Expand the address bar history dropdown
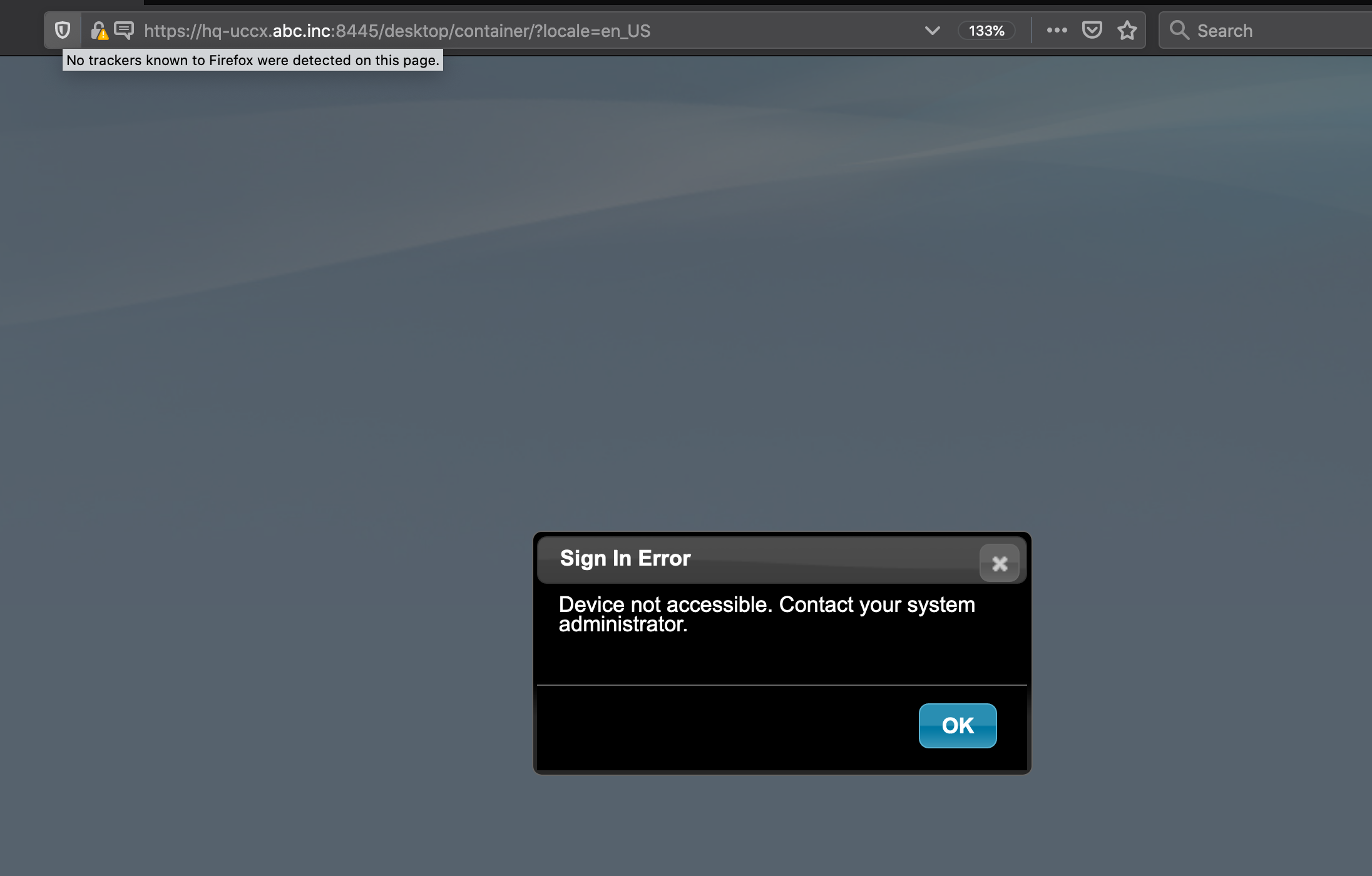This screenshot has height=876, width=1372. pos(932,30)
